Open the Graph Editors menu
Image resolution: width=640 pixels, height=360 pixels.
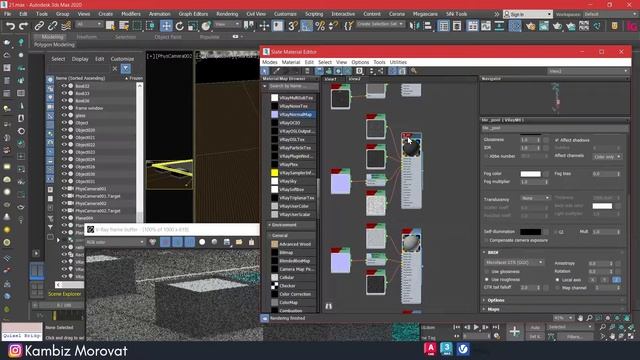click(193, 14)
